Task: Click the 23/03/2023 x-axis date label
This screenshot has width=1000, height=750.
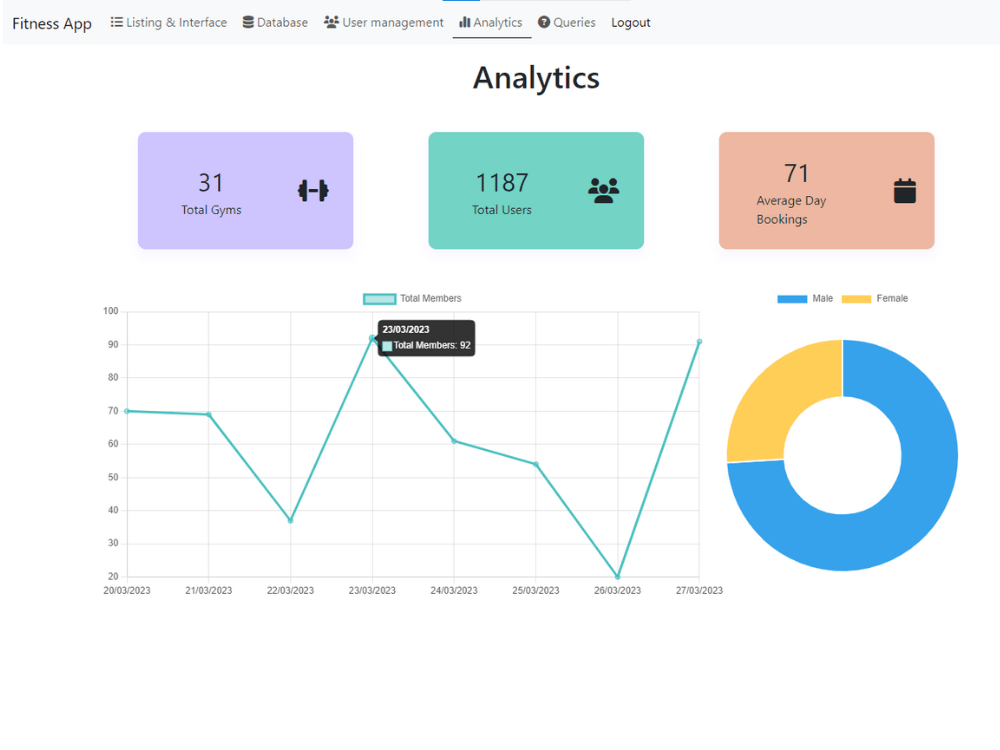Action: point(372,591)
